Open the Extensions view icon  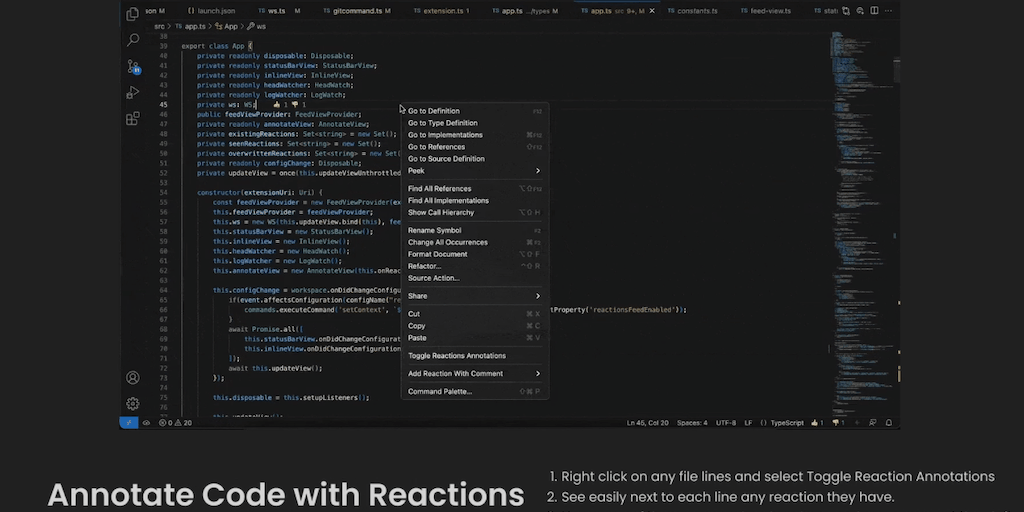pyautogui.click(x=133, y=118)
